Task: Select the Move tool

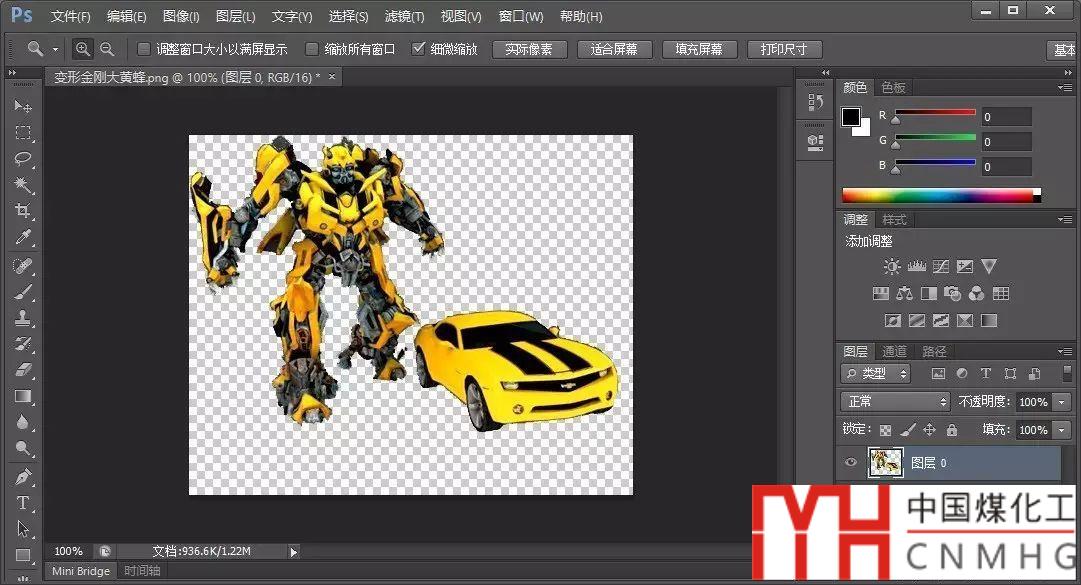Action: coord(23,106)
